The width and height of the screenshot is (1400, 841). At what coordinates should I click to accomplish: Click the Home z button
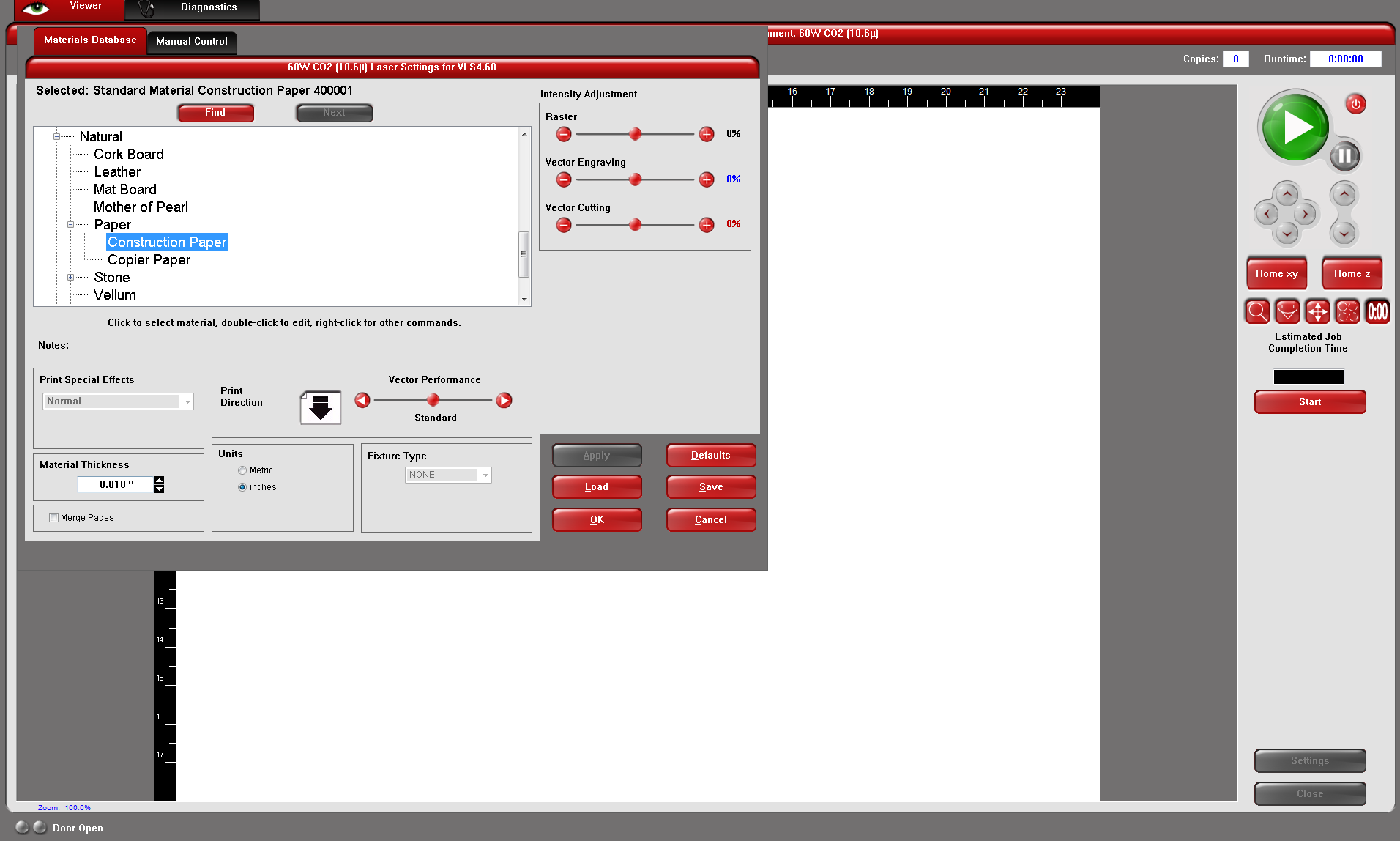pos(1352,274)
